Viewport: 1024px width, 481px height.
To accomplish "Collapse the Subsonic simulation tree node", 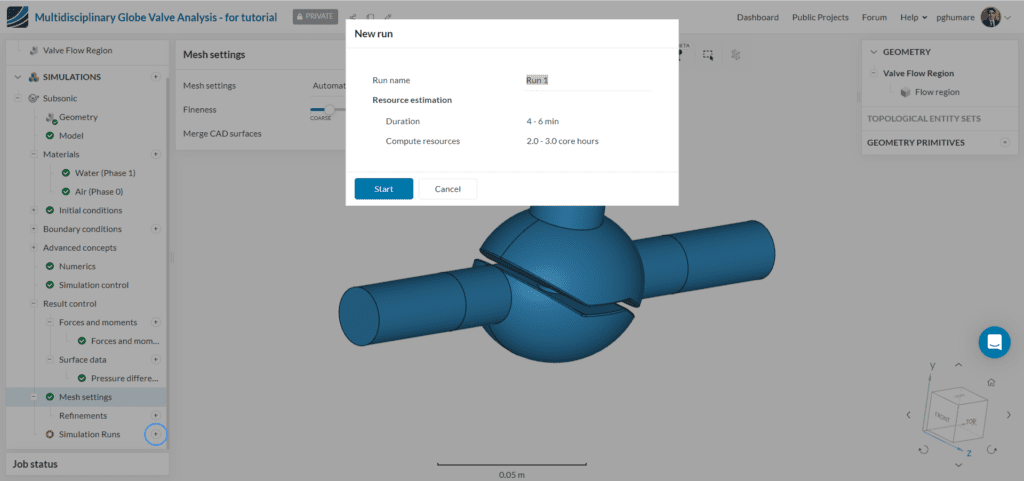I will (18, 98).
